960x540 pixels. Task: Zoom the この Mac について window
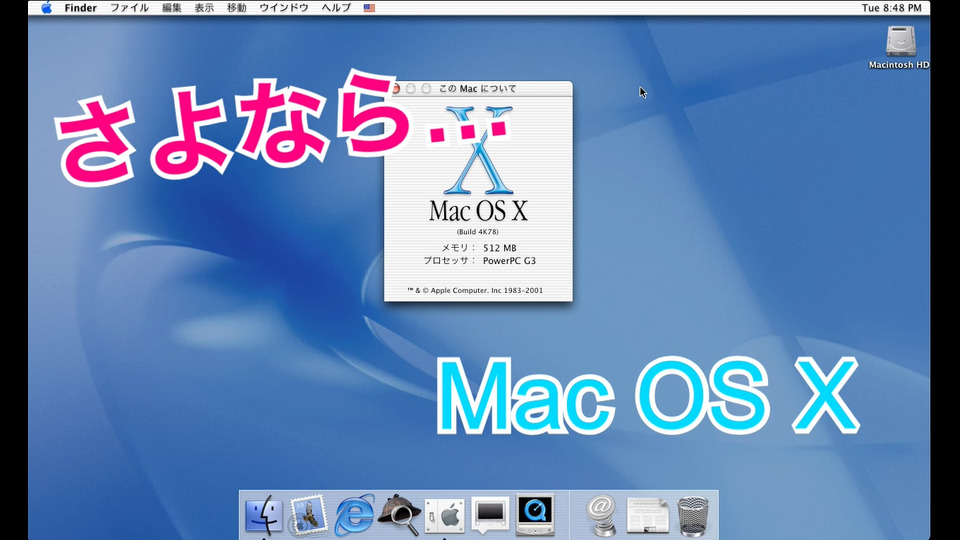coord(426,89)
